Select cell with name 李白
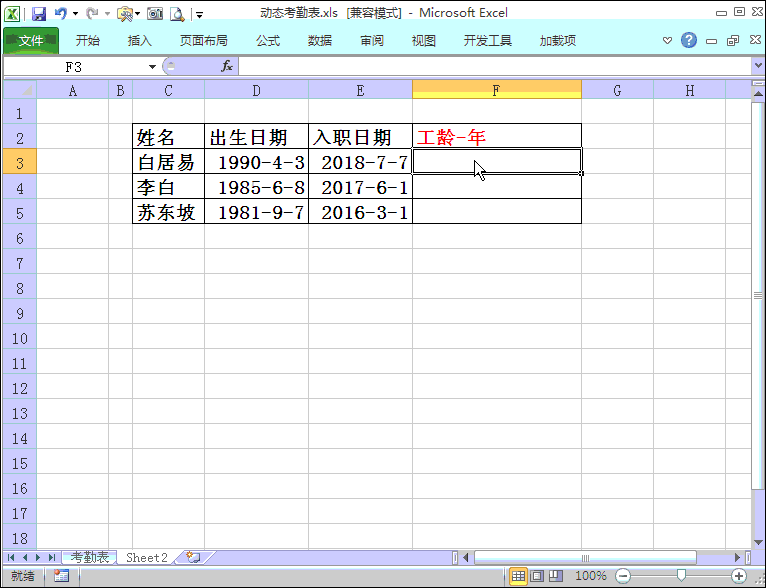The image size is (766, 588). (169, 187)
